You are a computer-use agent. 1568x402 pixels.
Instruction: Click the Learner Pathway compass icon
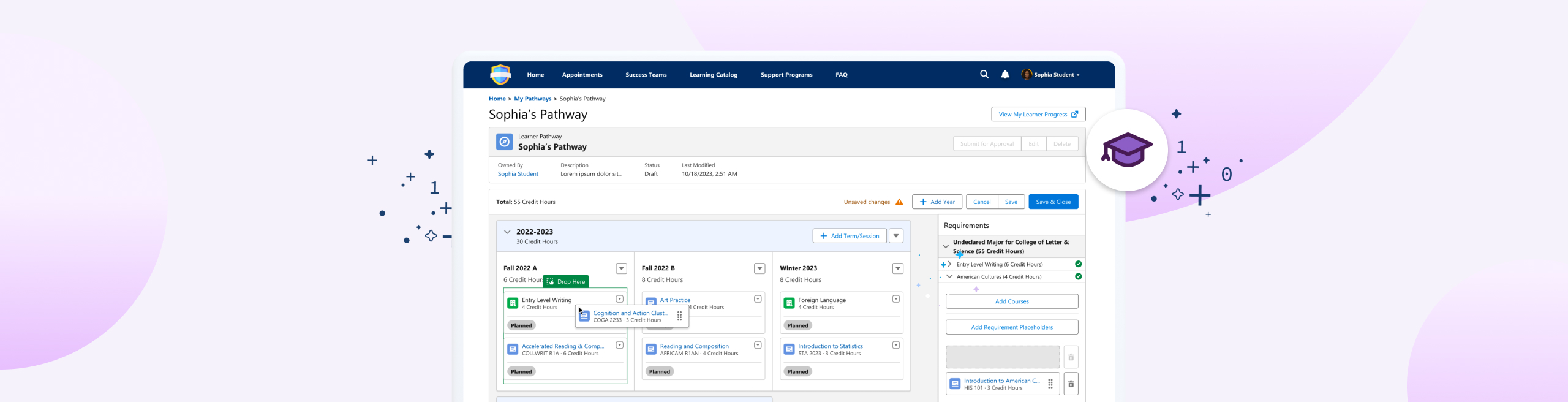click(504, 142)
